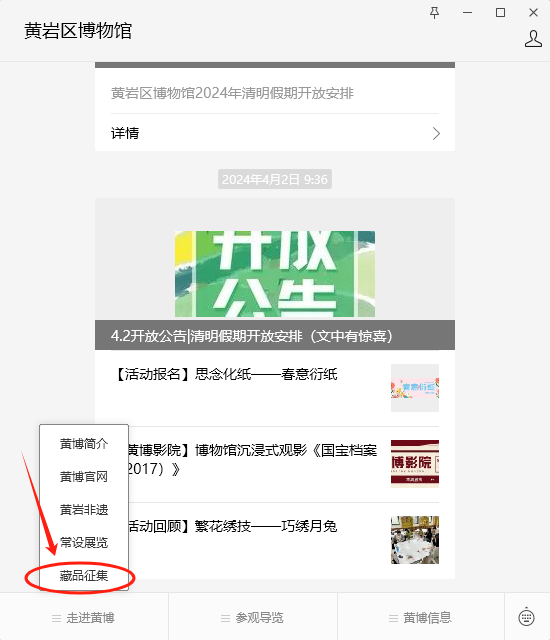Choose 黄岩非遗 in the popup menu
The image size is (550, 640).
pyautogui.click(x=84, y=510)
